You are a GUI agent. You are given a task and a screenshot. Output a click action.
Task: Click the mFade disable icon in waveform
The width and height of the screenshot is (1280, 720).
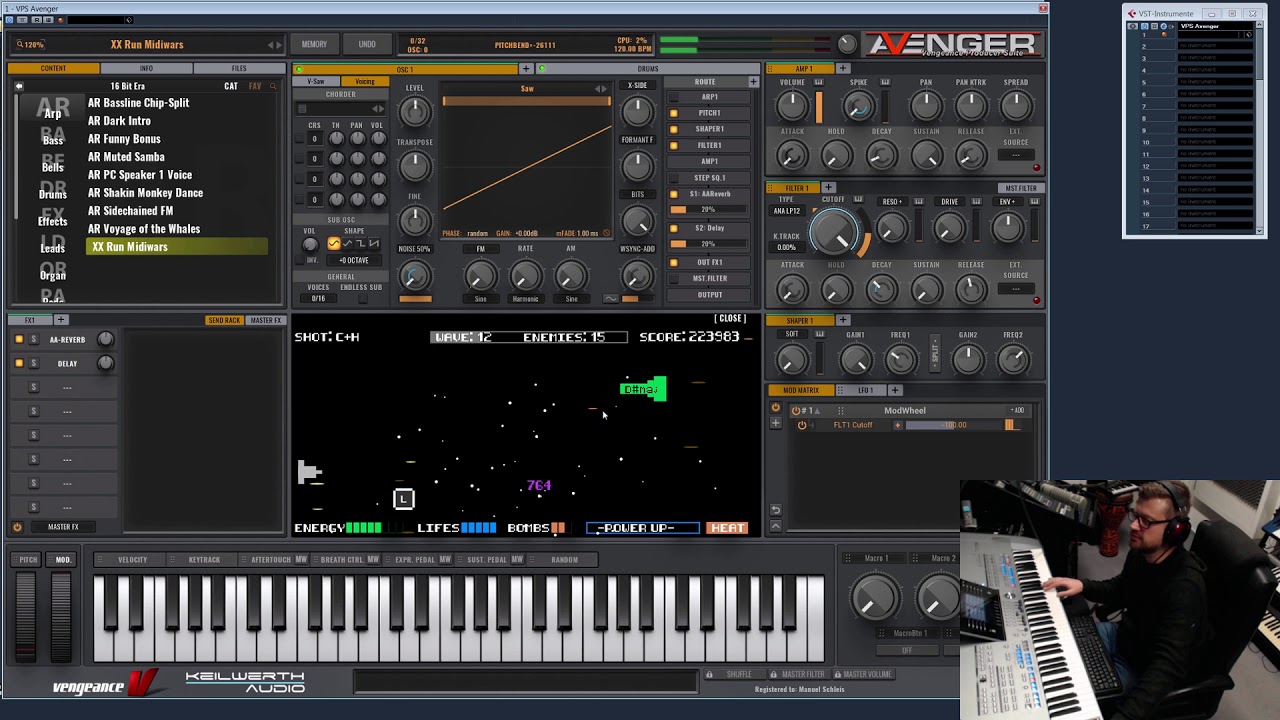point(606,233)
